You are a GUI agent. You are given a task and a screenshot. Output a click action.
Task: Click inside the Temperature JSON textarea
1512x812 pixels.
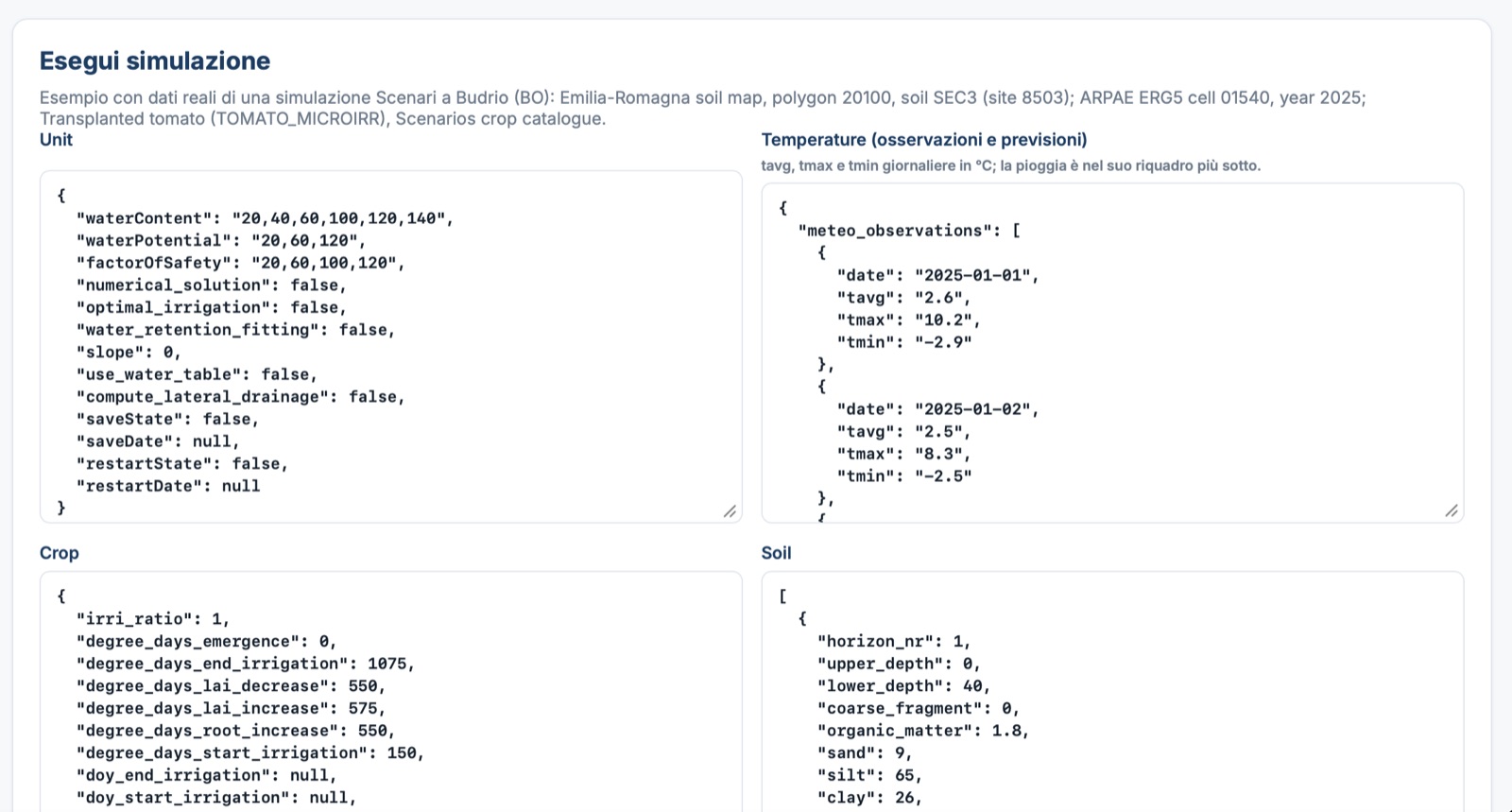pos(1112,353)
